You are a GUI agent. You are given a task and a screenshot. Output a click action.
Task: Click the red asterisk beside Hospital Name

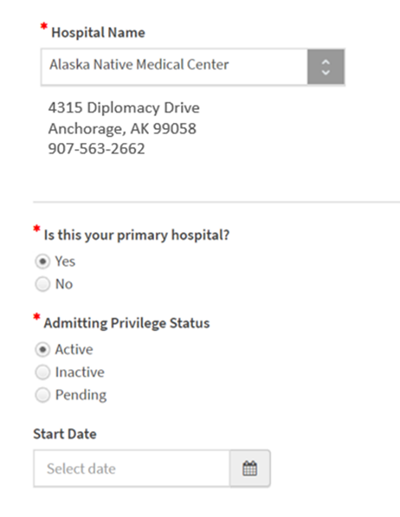click(44, 26)
